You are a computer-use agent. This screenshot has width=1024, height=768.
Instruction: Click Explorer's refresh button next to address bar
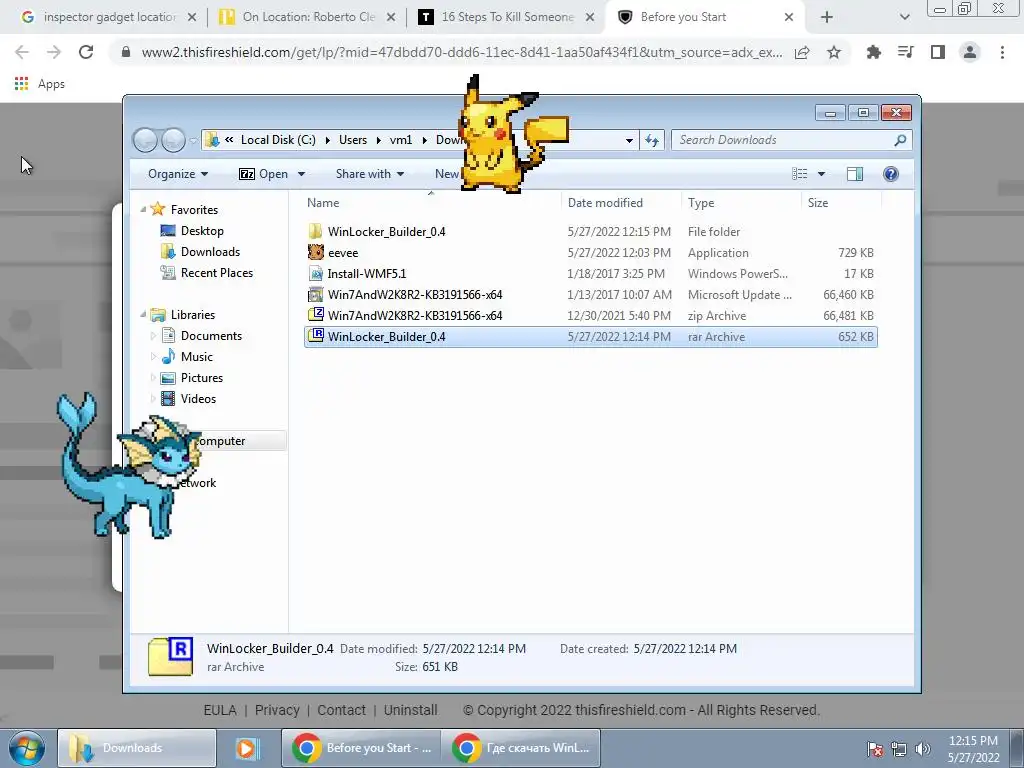click(x=652, y=140)
